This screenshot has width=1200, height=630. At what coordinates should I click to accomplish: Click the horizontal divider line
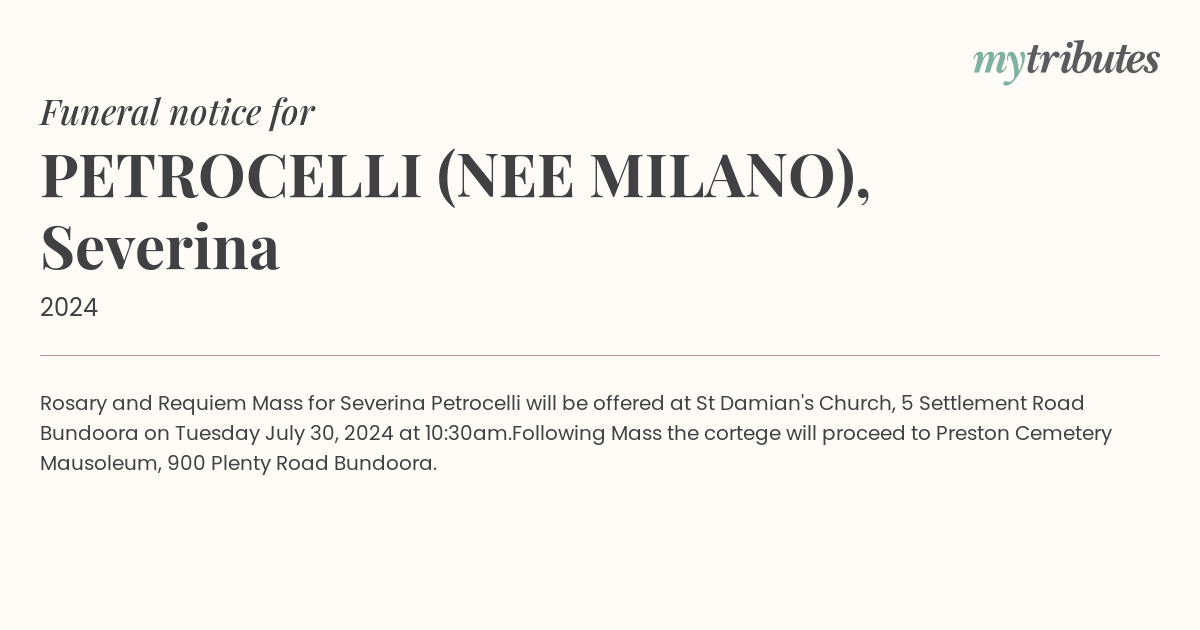(600, 355)
